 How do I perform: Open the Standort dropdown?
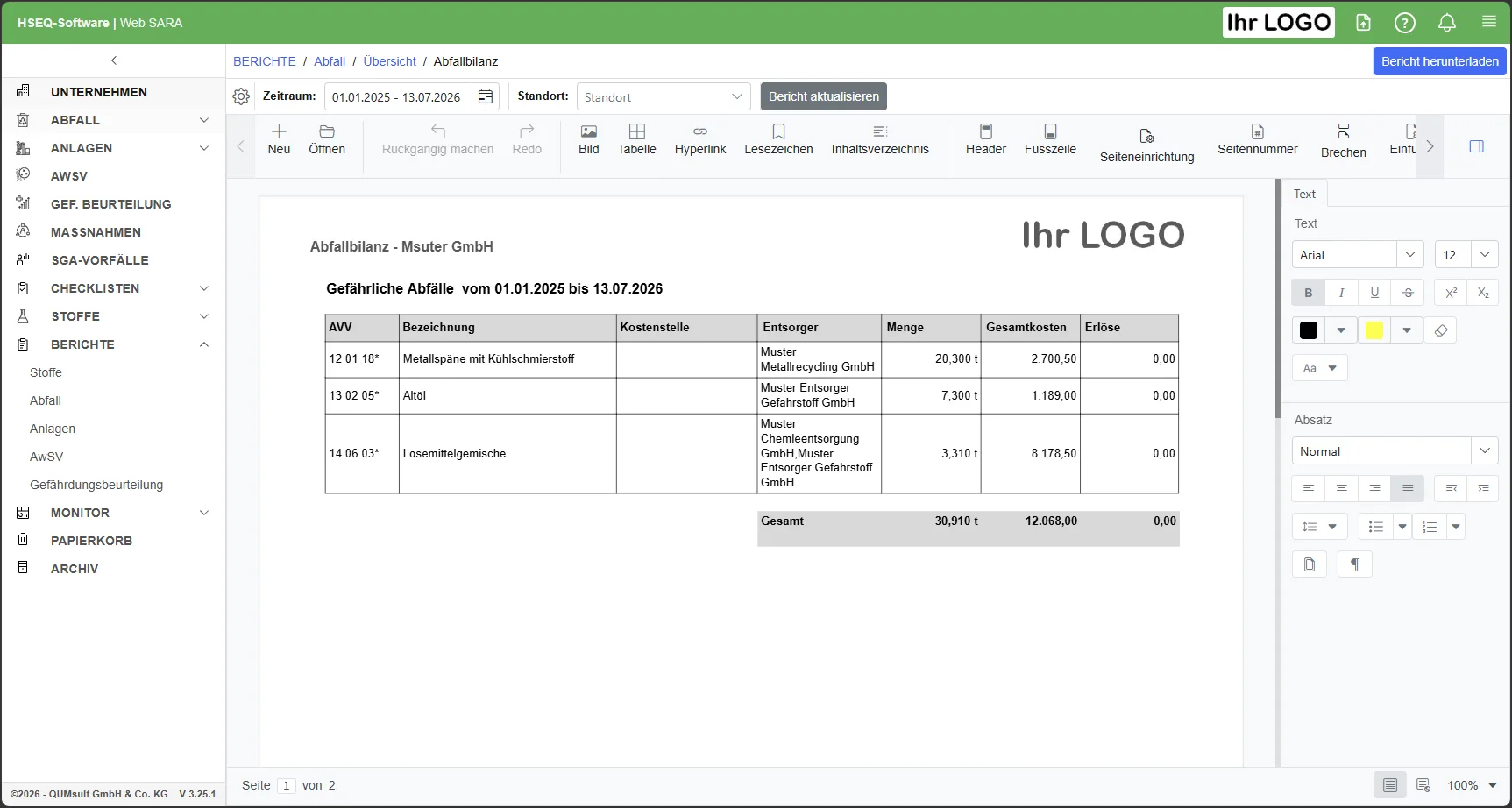664,96
